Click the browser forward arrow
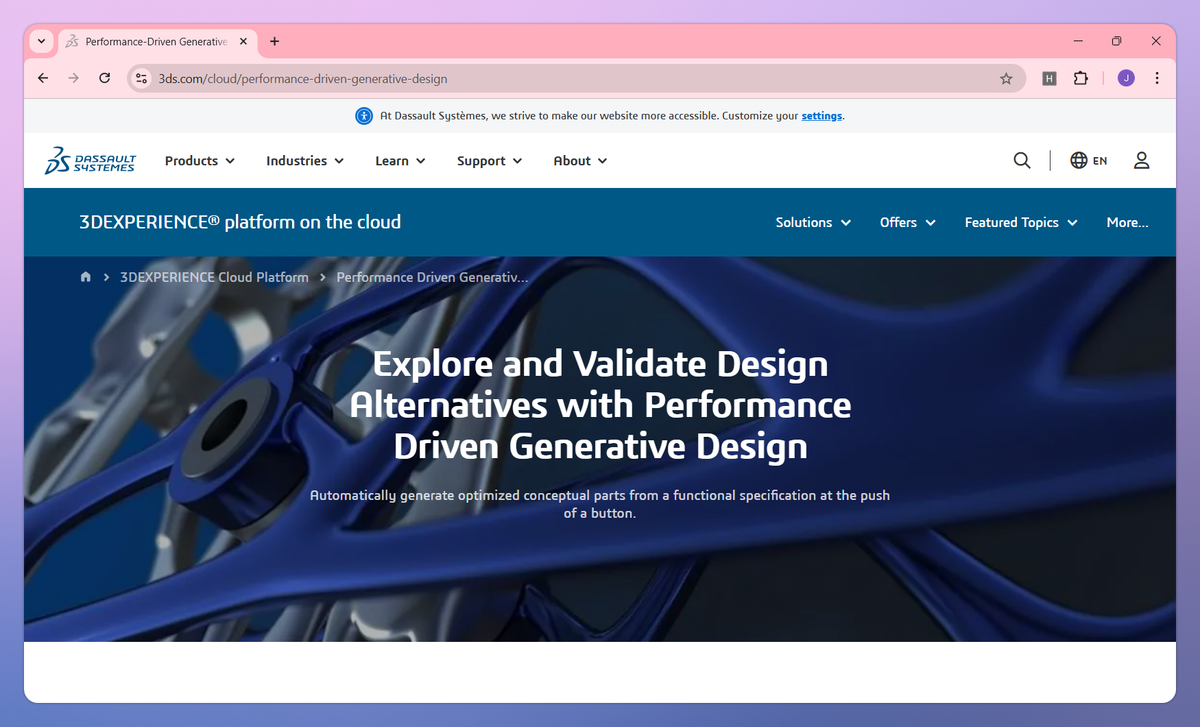 click(x=73, y=78)
